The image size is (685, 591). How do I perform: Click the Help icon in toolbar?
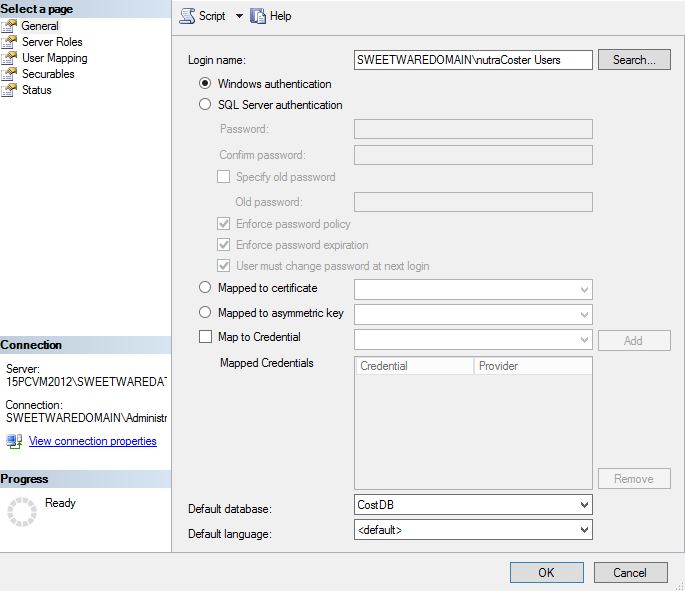tap(258, 16)
